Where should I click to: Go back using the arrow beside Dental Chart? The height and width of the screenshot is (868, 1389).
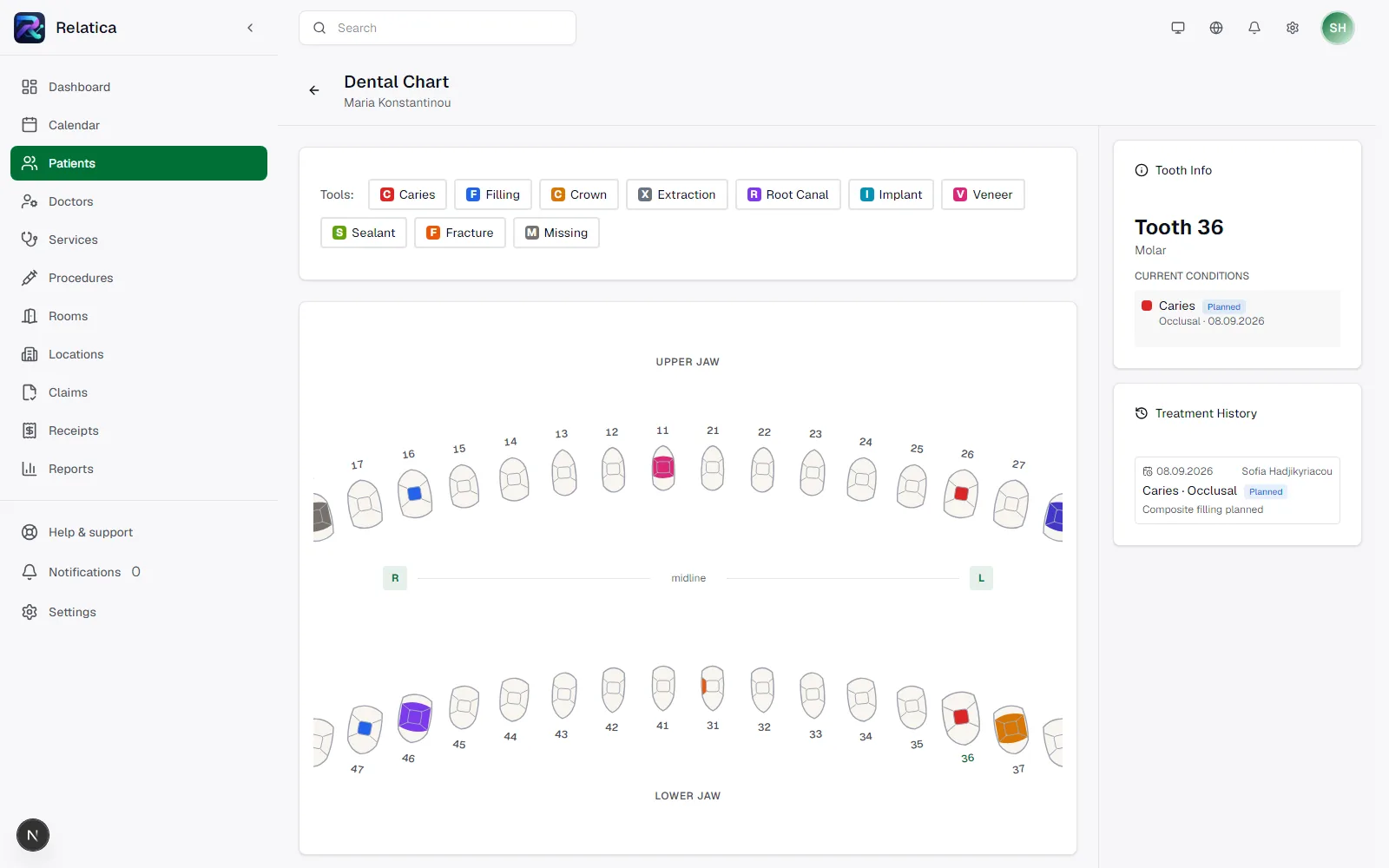coord(314,90)
